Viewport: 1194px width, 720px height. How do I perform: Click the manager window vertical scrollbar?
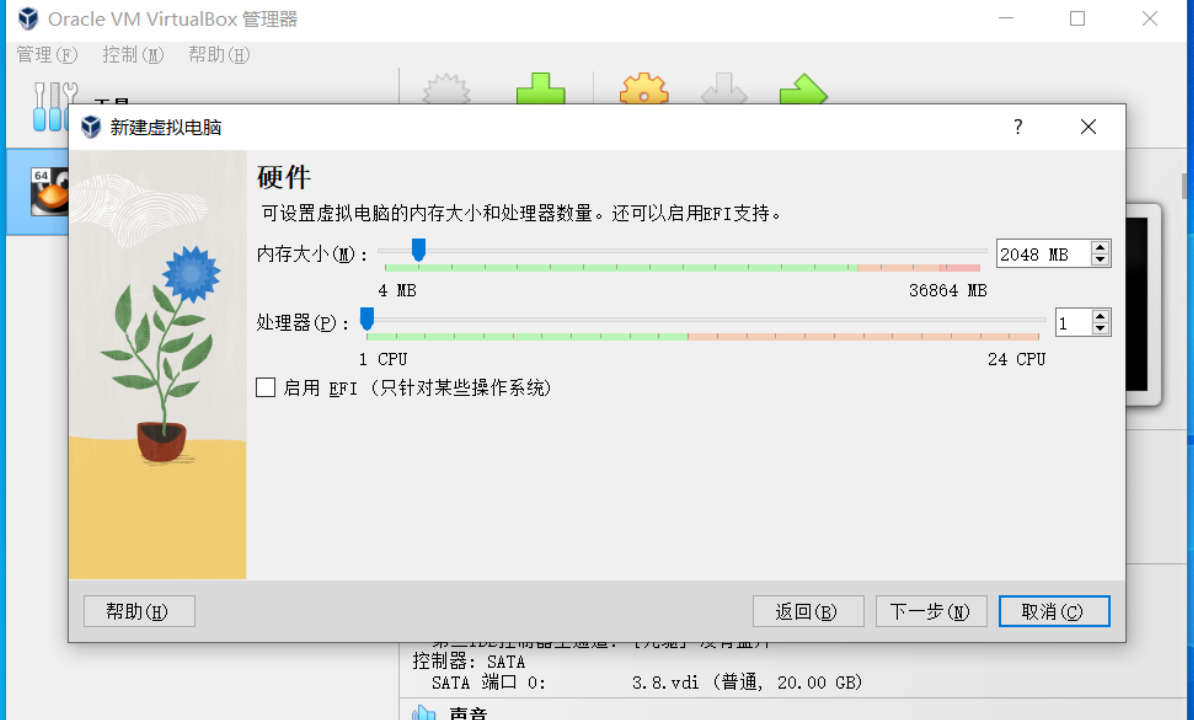tap(1185, 186)
